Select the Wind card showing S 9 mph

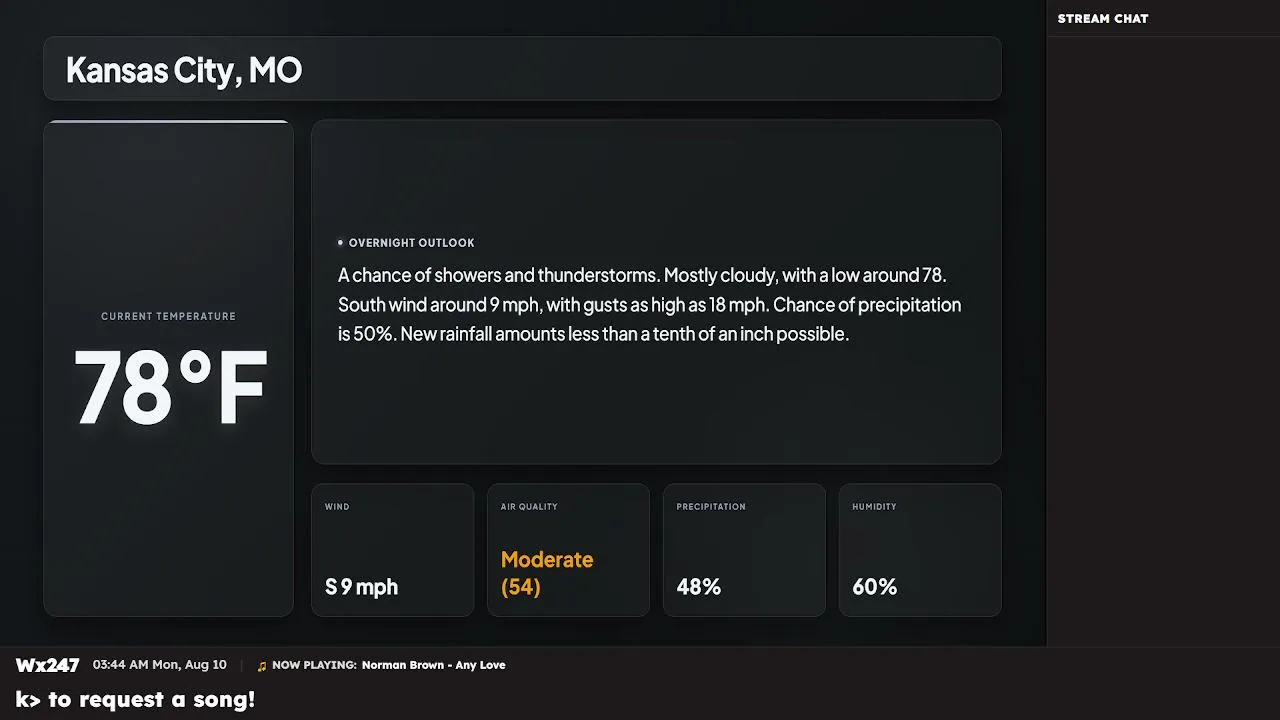[x=393, y=550]
